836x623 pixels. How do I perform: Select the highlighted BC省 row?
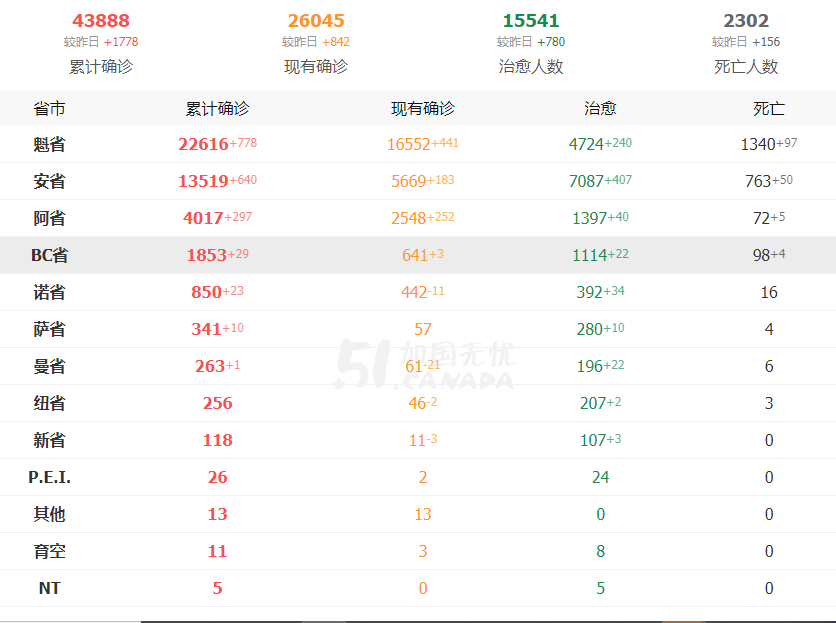418,255
